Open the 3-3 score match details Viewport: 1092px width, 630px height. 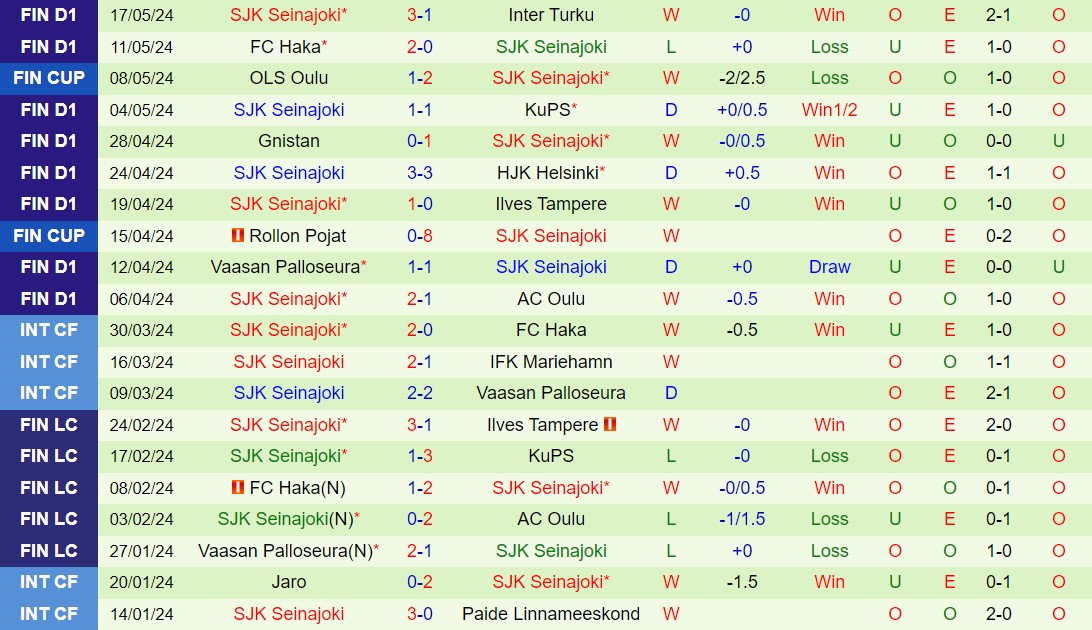[x=420, y=173]
